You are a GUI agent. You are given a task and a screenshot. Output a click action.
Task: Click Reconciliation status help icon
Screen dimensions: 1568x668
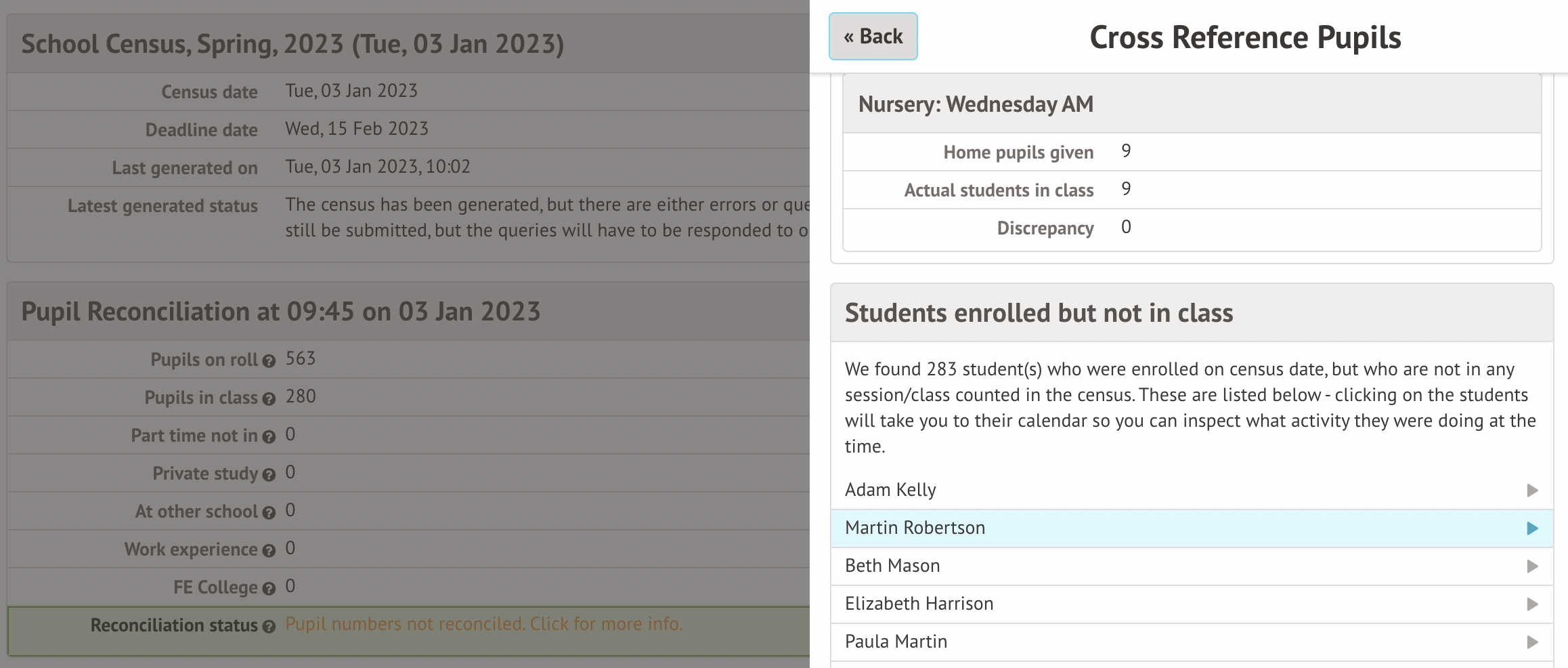[x=269, y=627]
